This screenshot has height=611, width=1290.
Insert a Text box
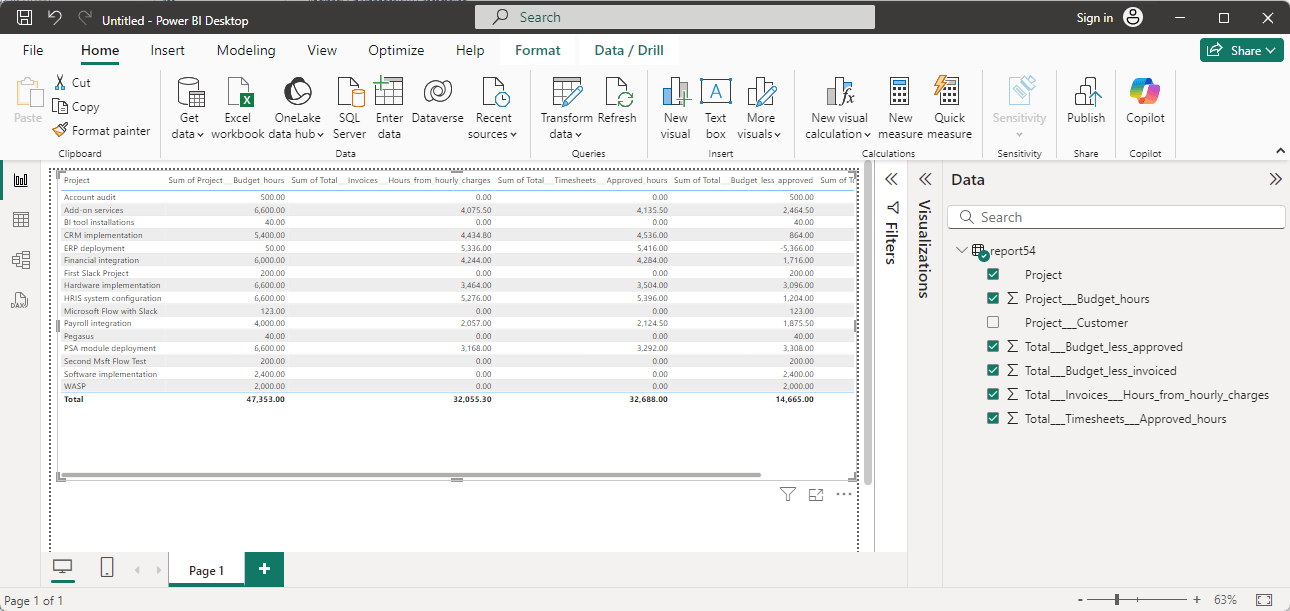click(715, 109)
